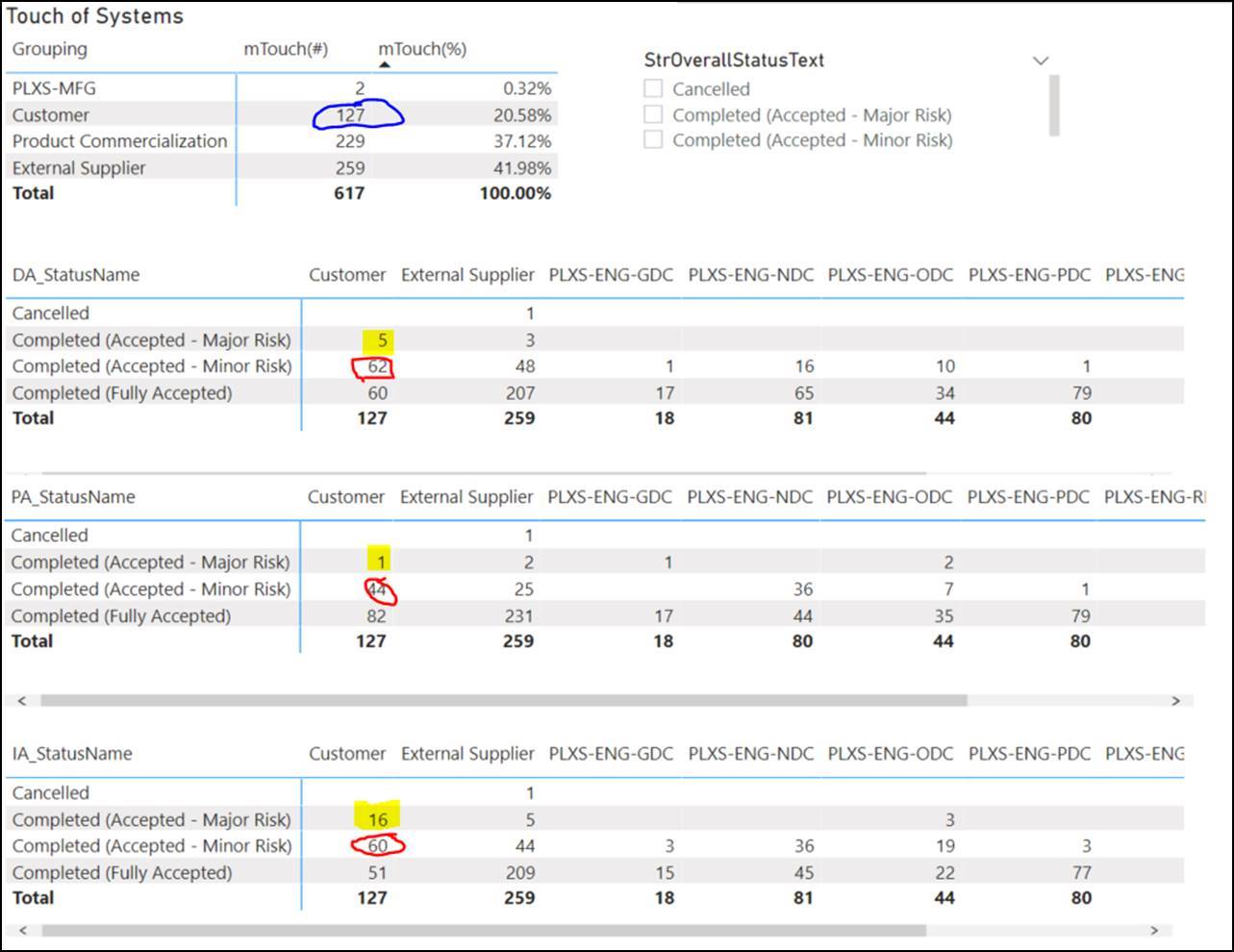Image resolution: width=1234 pixels, height=952 pixels.
Task: Select the StrOverallStatusText slicer title
Action: [x=734, y=61]
